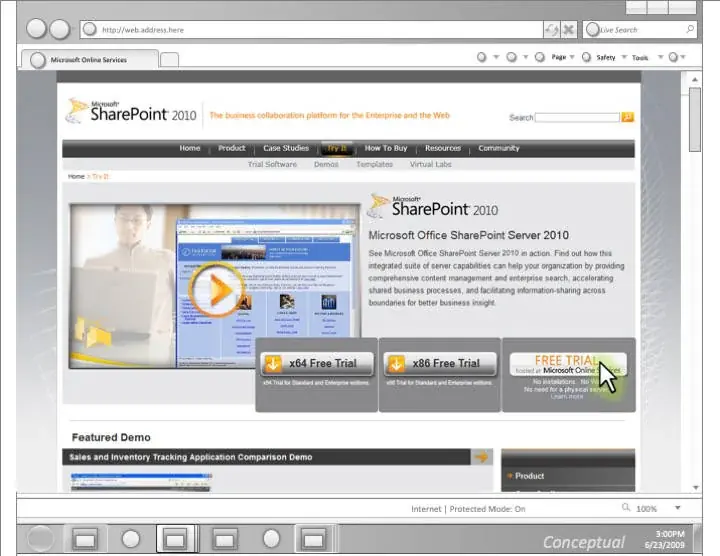The image size is (720, 556).
Task: Click the second command bar round icon
Action: tap(512, 57)
